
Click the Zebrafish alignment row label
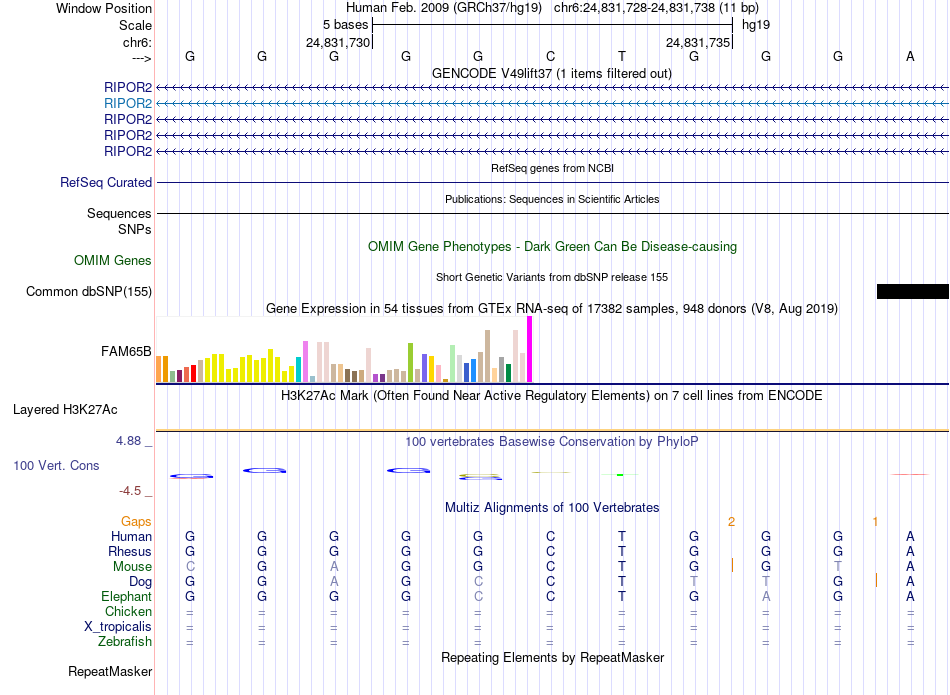[125, 641]
